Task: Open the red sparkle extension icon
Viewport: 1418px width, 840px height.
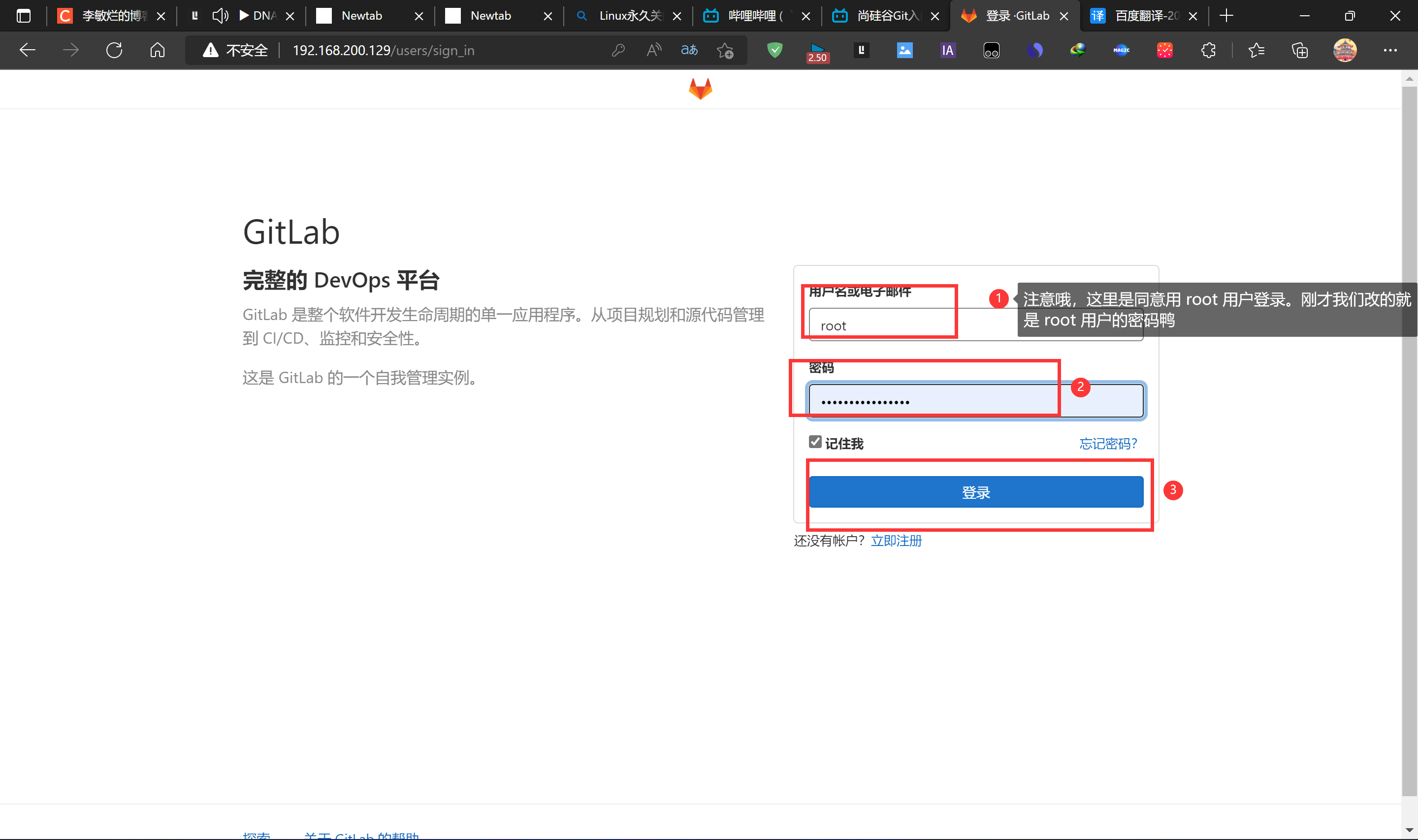Action: [1165, 50]
